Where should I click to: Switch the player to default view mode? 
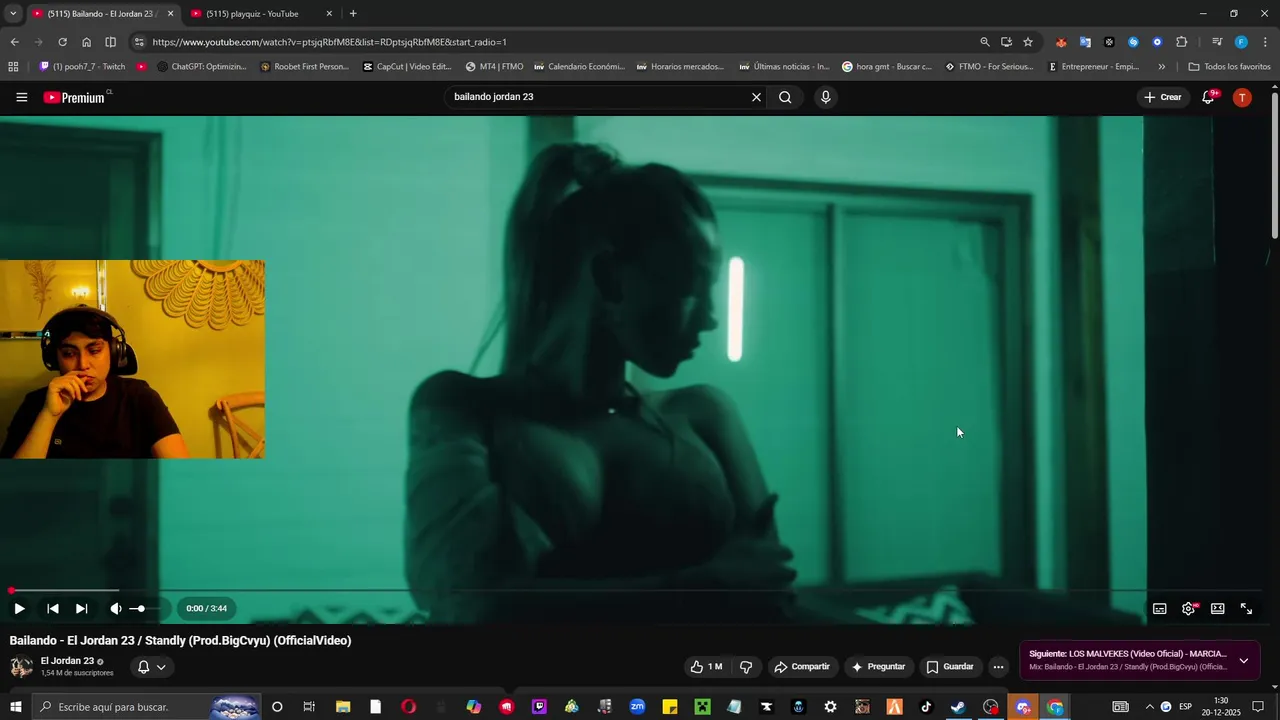click(1218, 608)
